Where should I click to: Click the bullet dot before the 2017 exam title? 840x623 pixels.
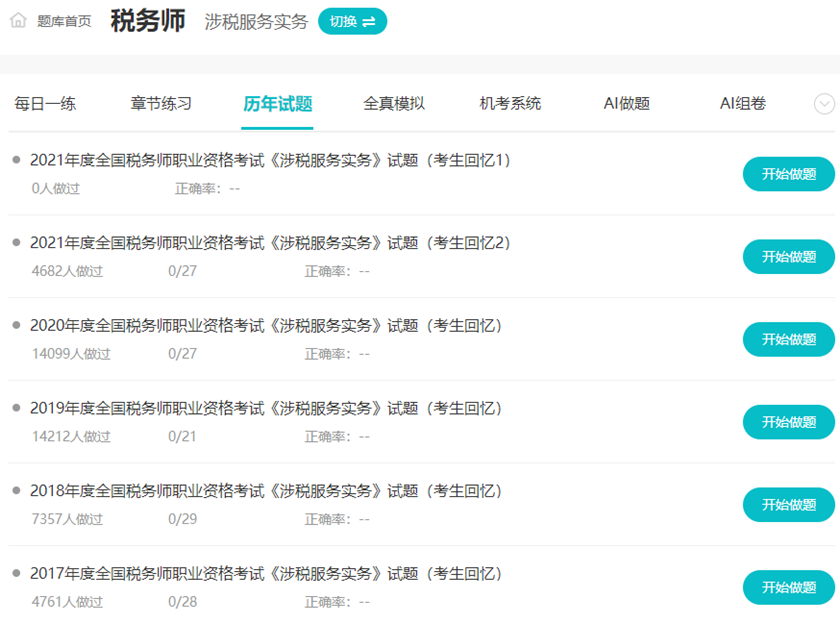click(x=18, y=571)
